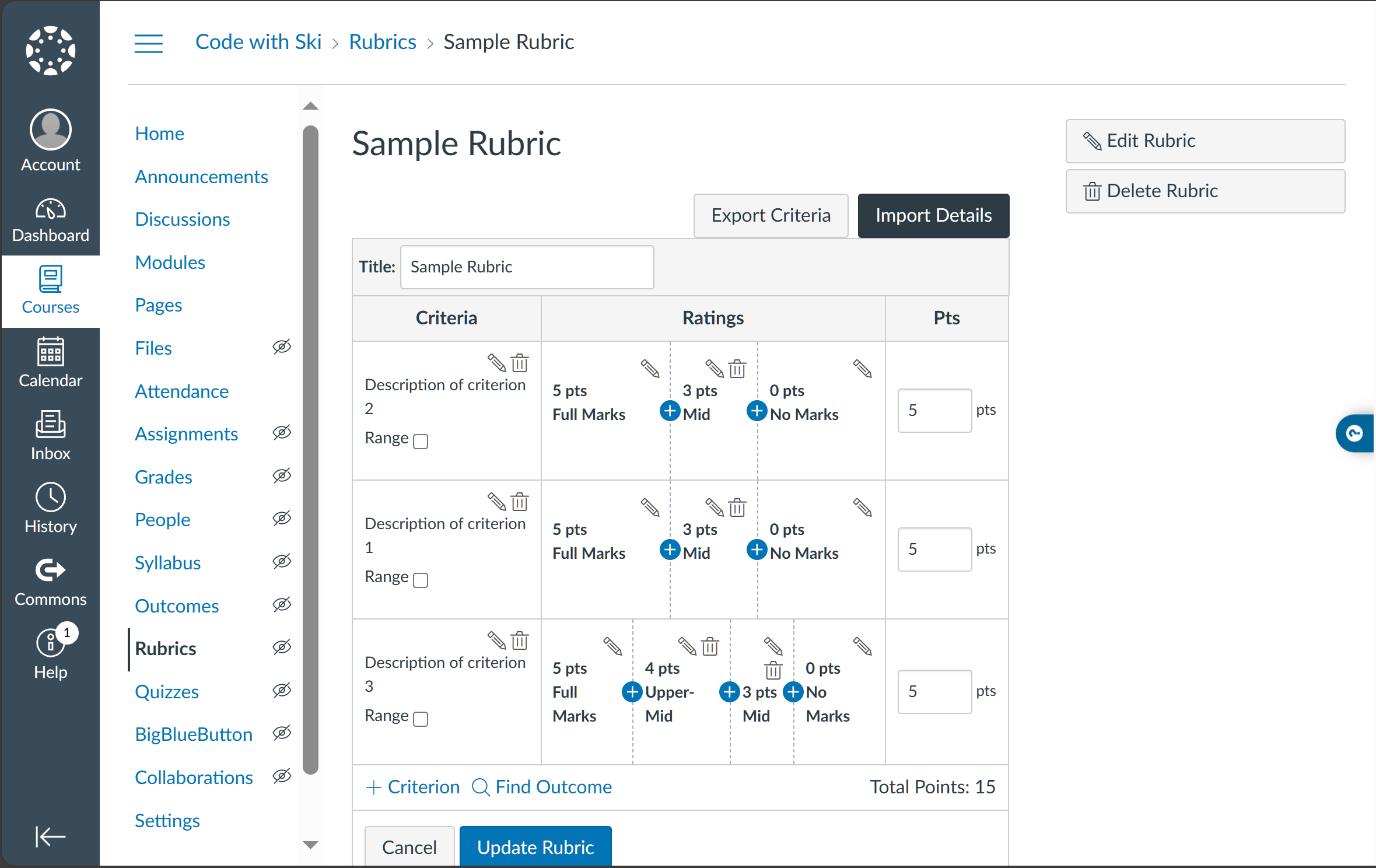Click Find Outcome link
This screenshot has width=1376, height=868.
pyautogui.click(x=542, y=787)
